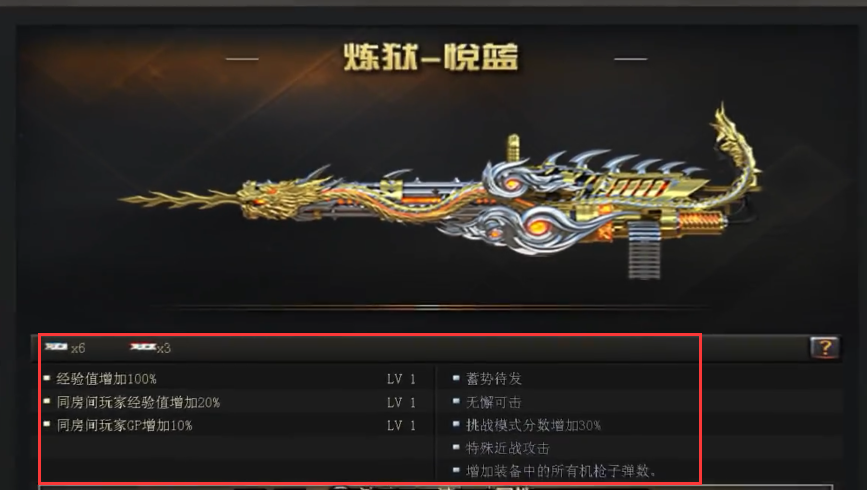Select the 蓄势待发 skill entry
Image resolution: width=867 pixels, height=490 pixels.
coord(494,379)
